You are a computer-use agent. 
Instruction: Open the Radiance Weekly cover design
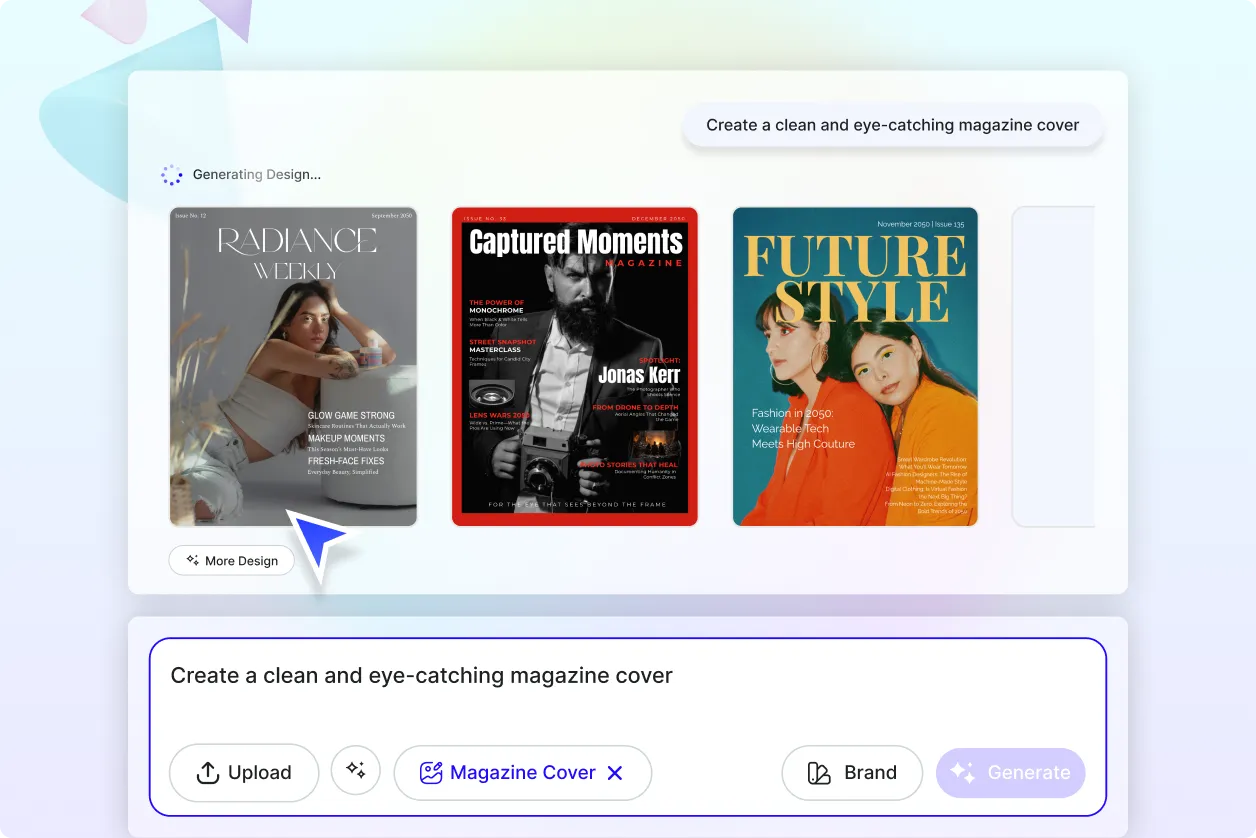293,366
